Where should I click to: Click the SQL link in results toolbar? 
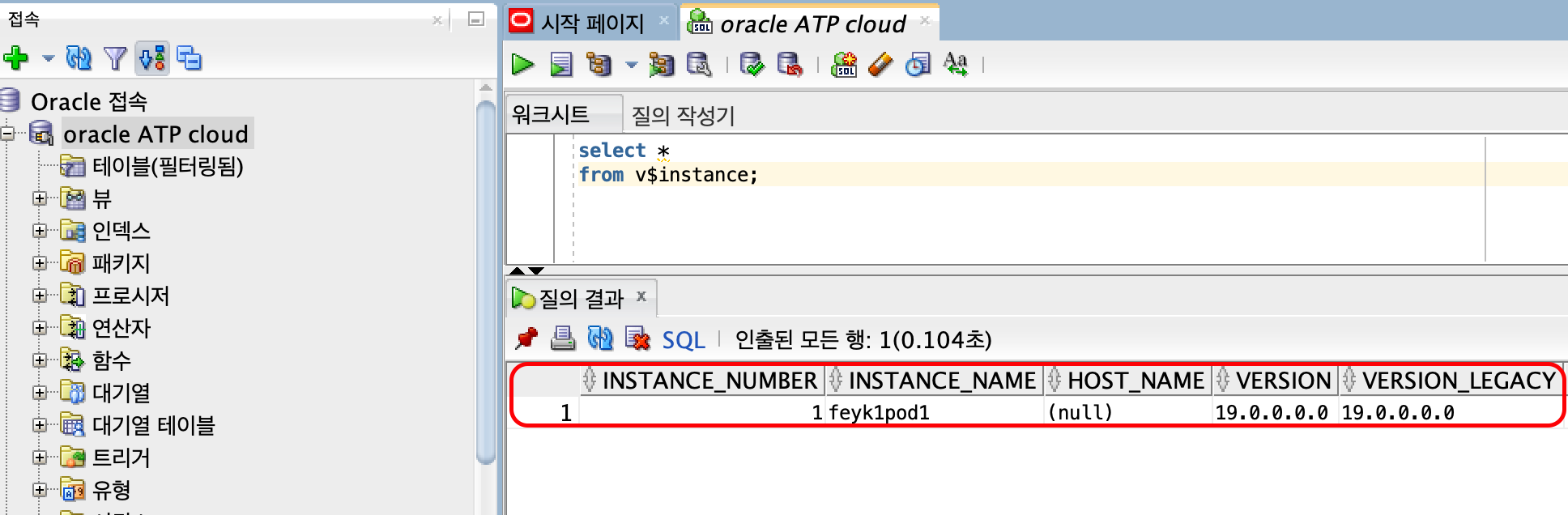click(684, 339)
